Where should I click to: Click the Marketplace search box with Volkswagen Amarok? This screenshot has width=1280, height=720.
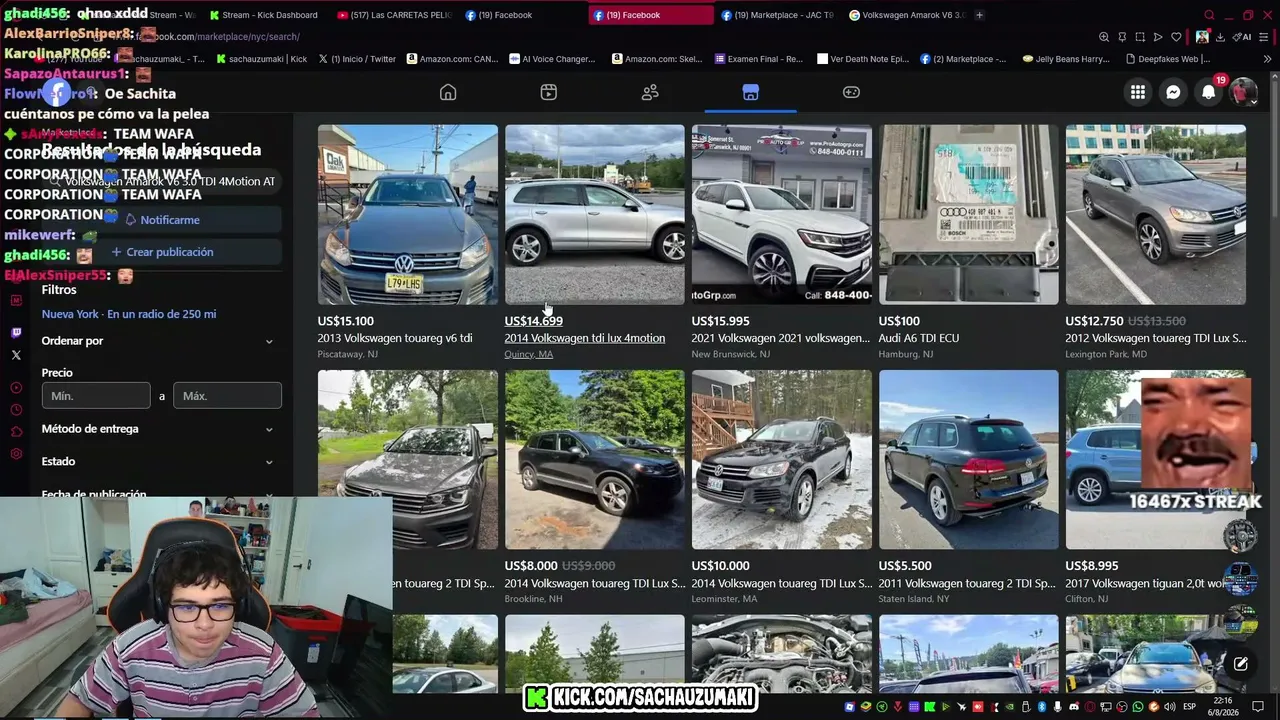162,182
